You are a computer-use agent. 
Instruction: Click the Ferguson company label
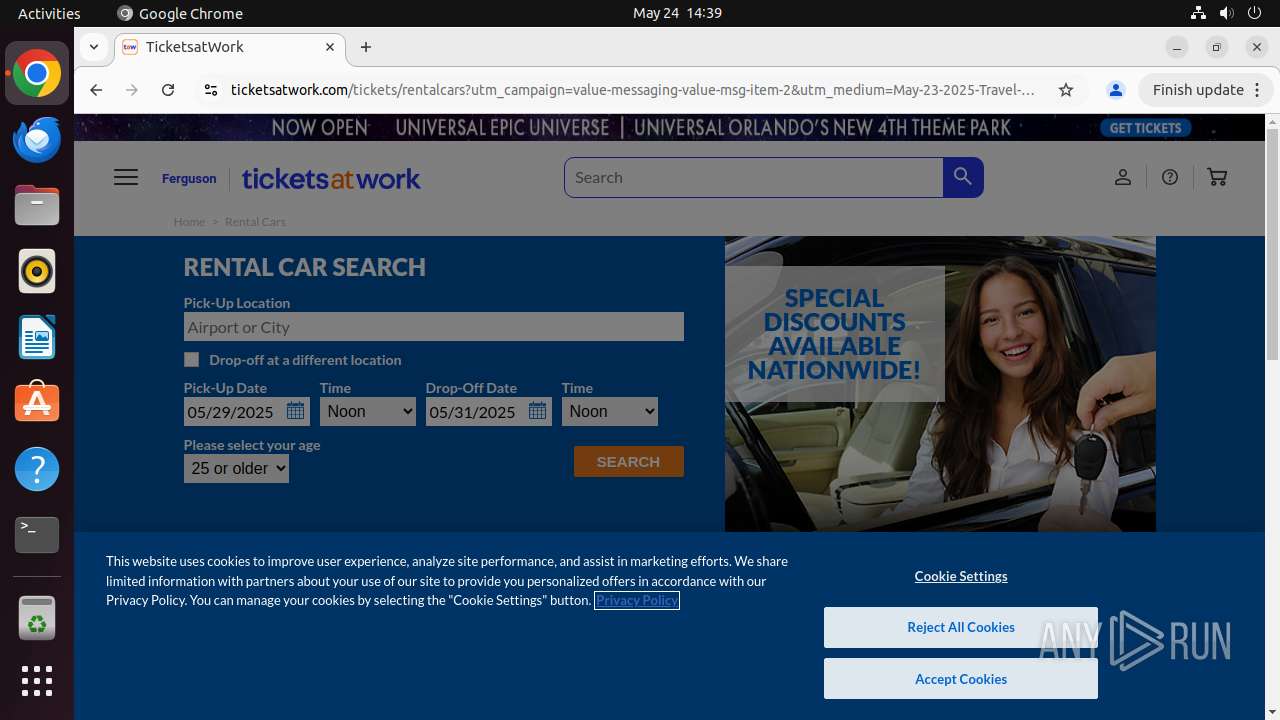[189, 178]
